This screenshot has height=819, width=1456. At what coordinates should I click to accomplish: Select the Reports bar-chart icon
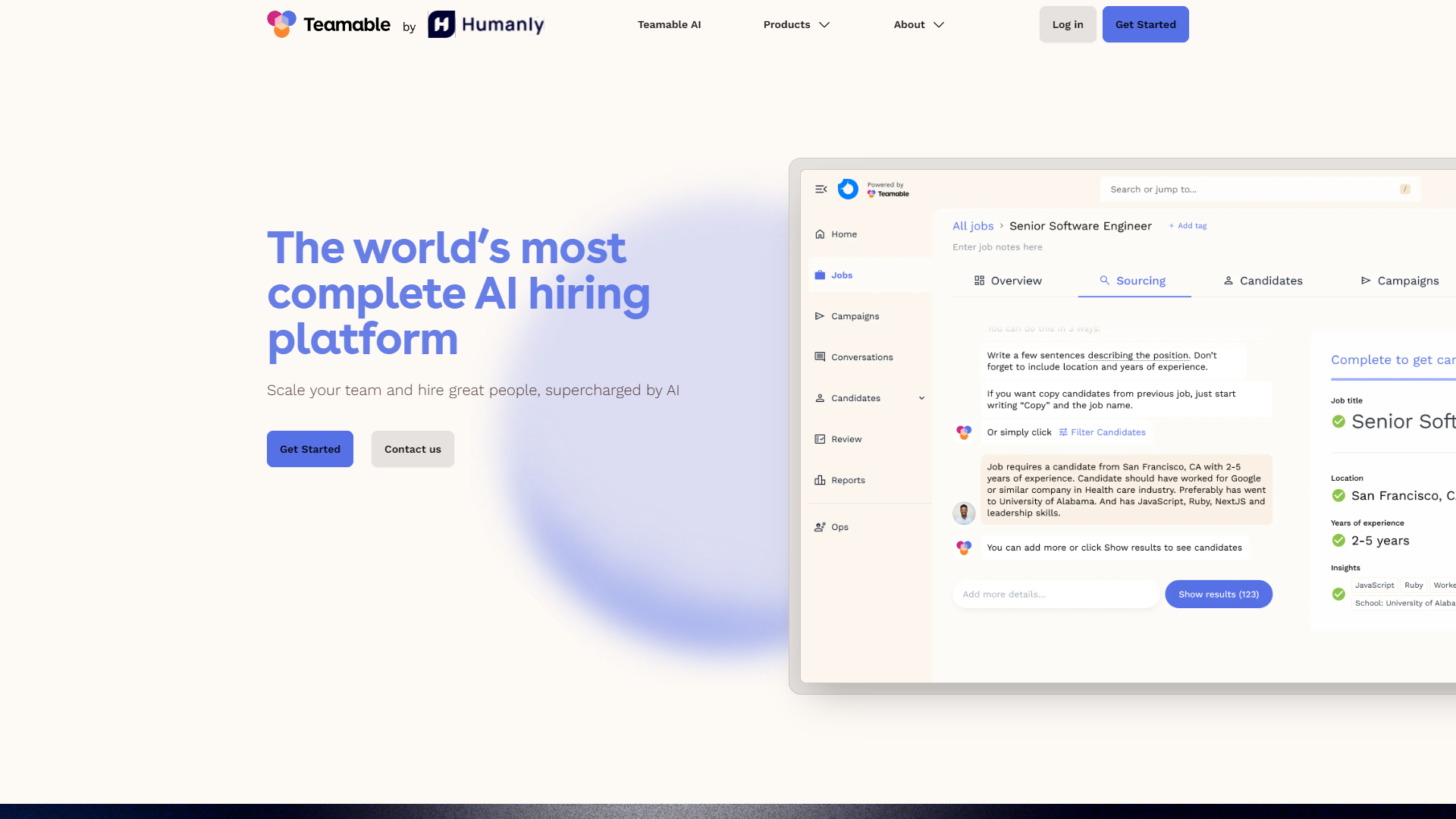(820, 480)
